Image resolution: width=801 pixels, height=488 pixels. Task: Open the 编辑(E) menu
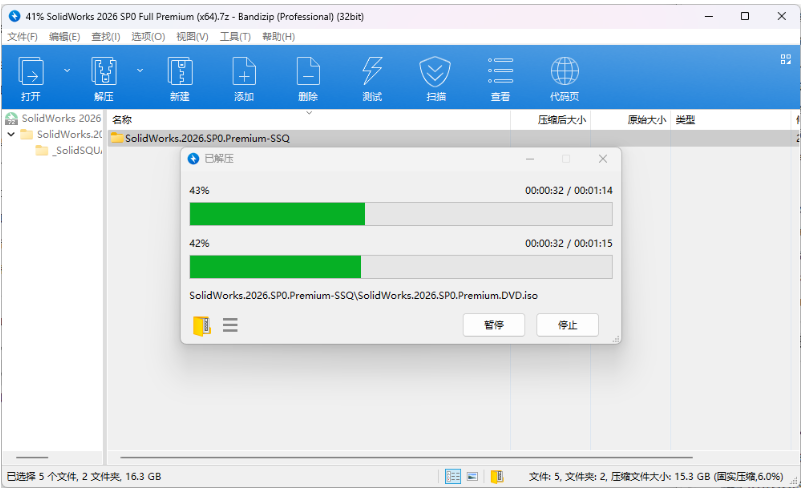[x=64, y=37]
